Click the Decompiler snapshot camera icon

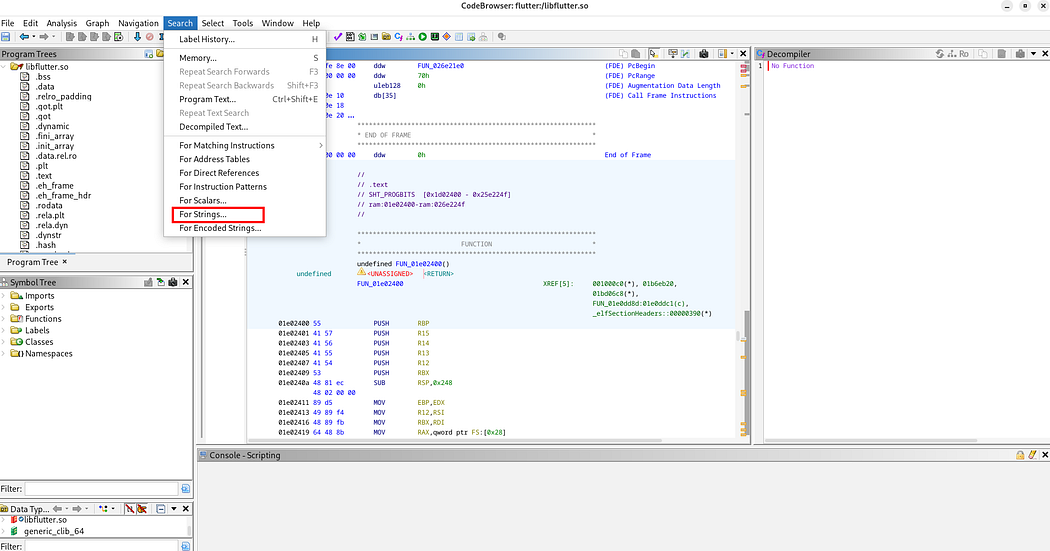[x=1020, y=54]
